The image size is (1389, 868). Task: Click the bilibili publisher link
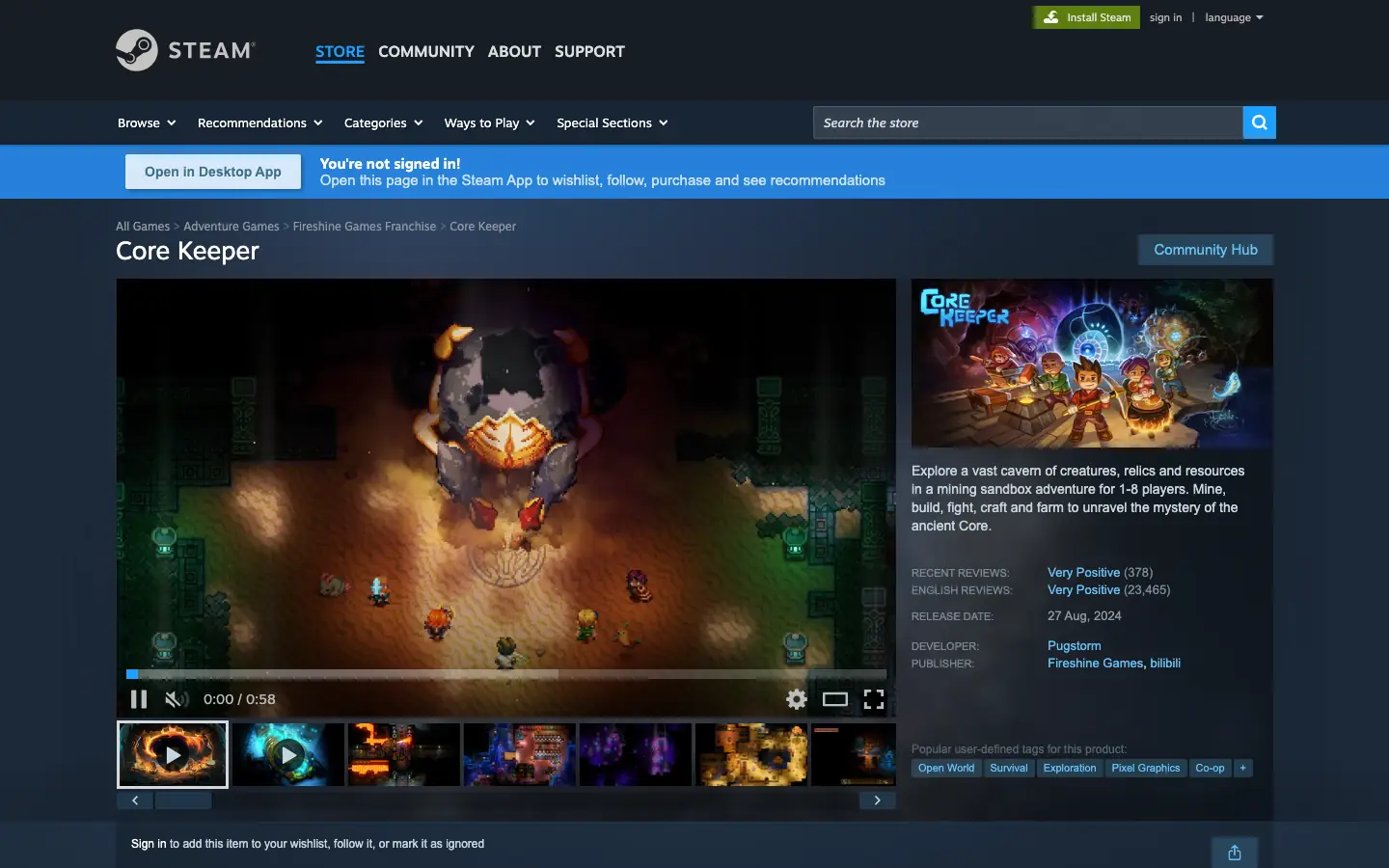(1165, 663)
